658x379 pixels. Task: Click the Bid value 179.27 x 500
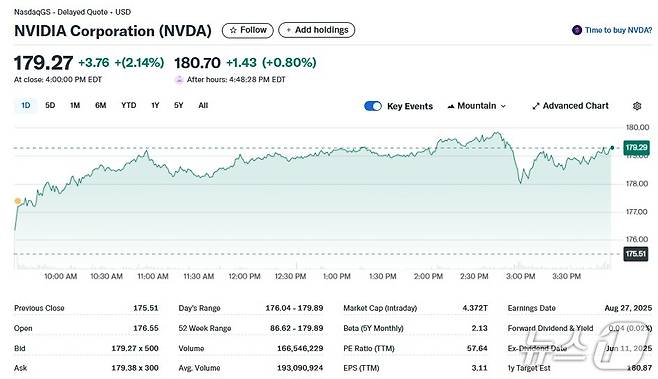click(135, 348)
